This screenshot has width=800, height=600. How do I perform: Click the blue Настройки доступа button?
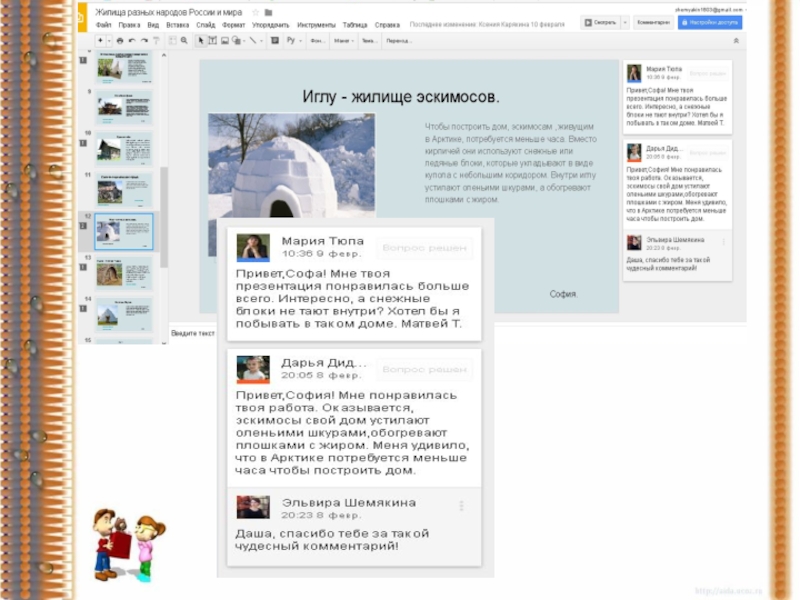tap(710, 22)
